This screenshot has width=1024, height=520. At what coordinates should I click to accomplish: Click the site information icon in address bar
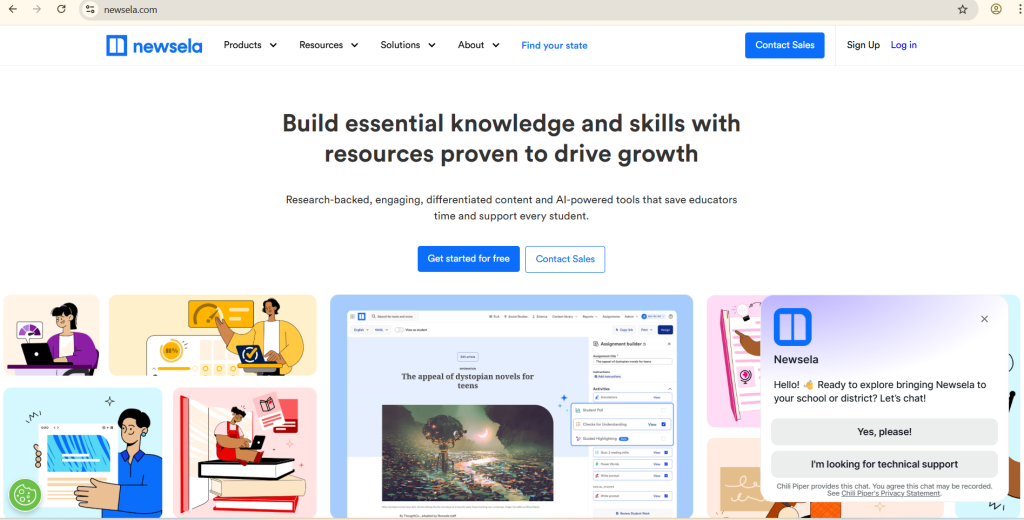pyautogui.click(x=89, y=9)
